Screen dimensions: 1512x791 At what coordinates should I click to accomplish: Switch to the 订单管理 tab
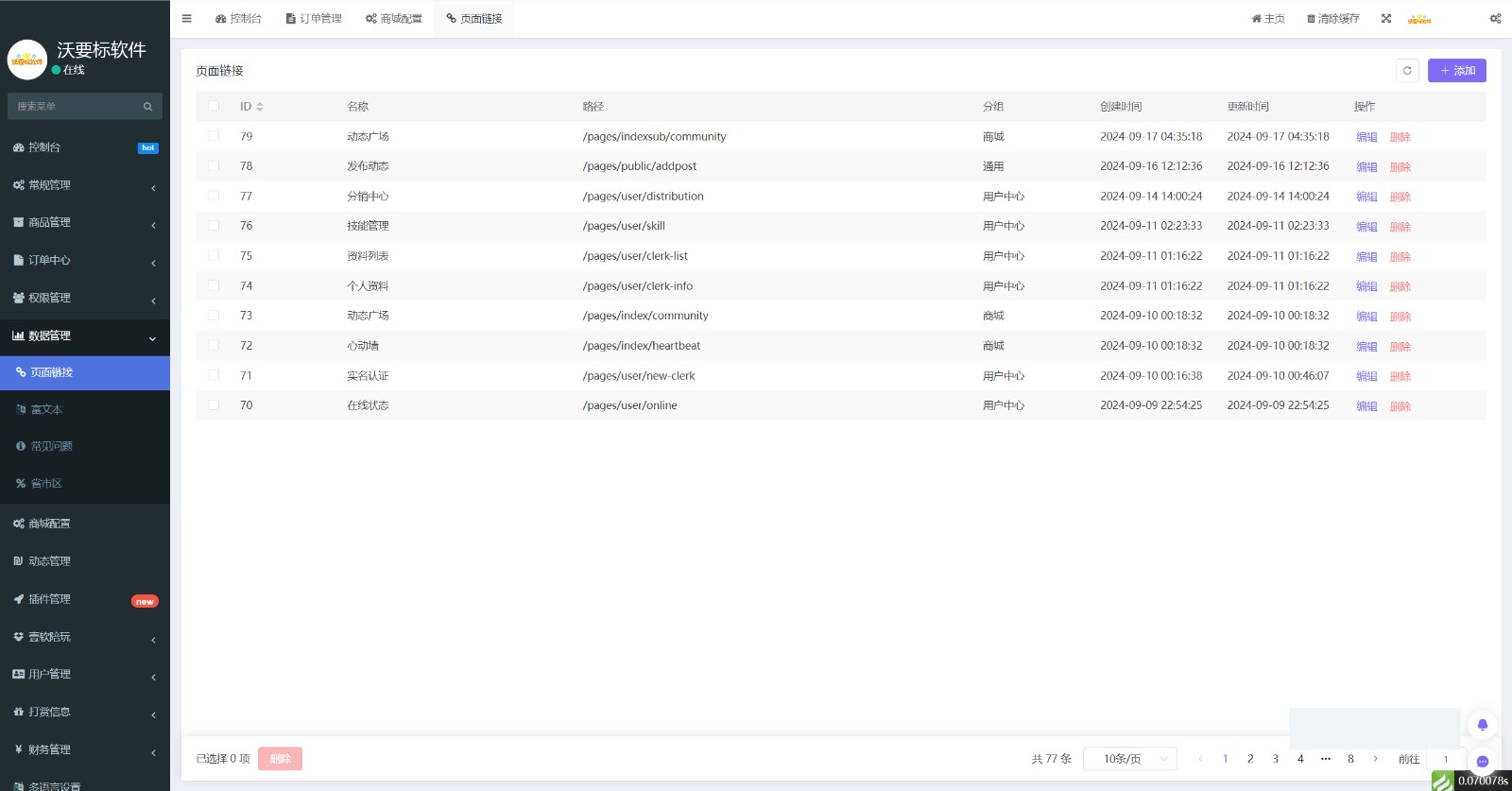tap(314, 18)
